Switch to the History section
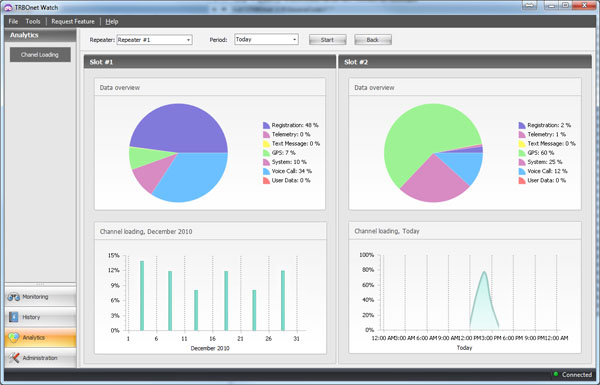Viewport: 600px width, 385px height. pos(41,317)
